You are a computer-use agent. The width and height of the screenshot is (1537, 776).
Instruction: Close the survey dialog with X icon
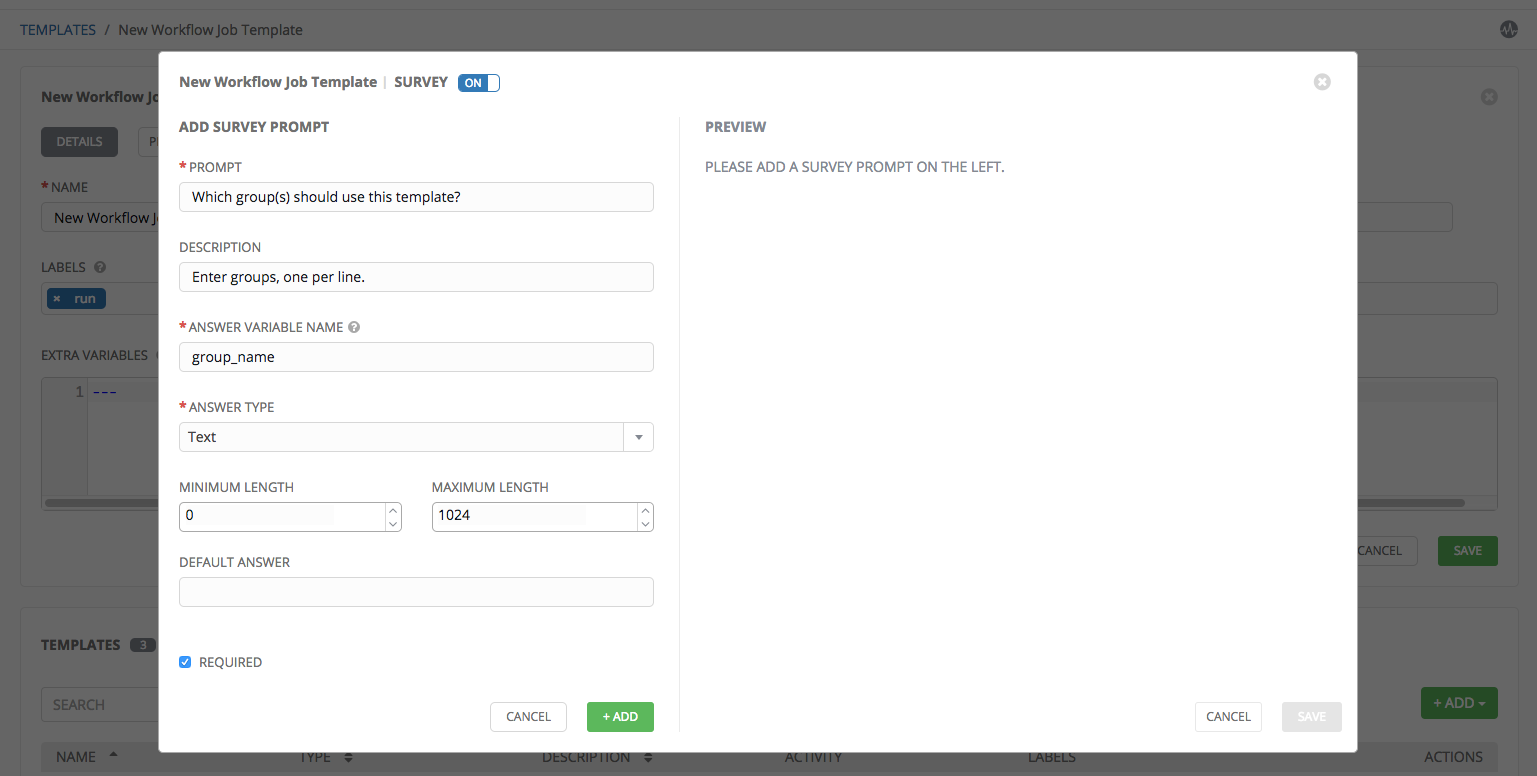1322,82
